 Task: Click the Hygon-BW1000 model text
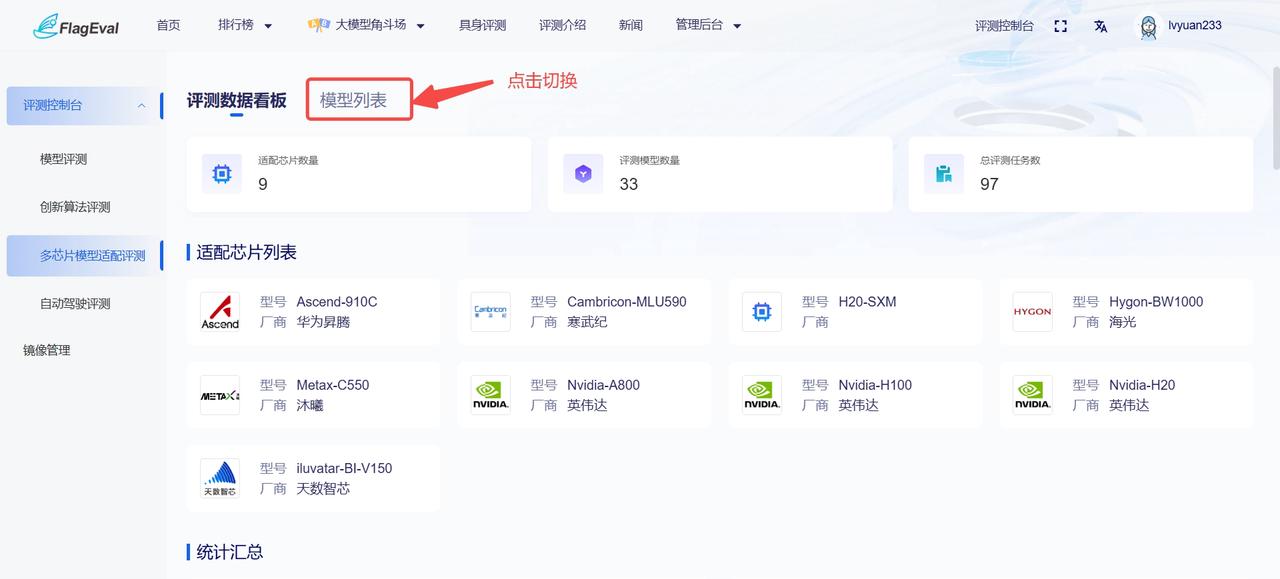pyautogui.click(x=1156, y=302)
